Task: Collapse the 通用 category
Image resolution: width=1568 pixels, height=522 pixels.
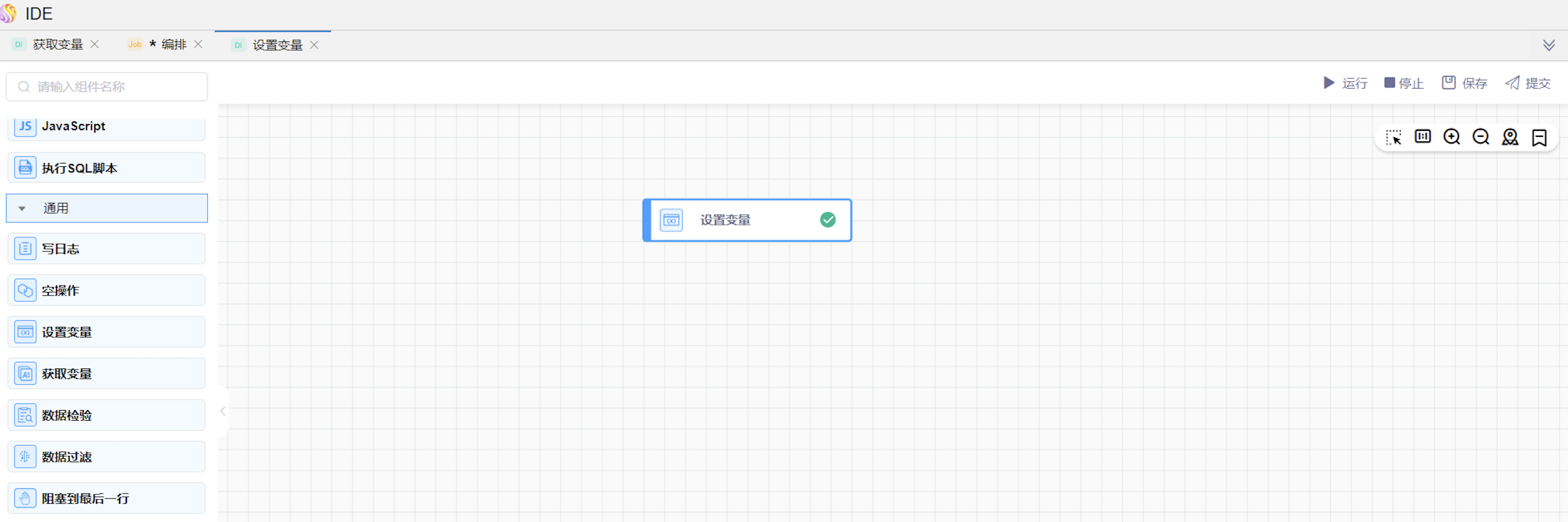Action: (106, 208)
